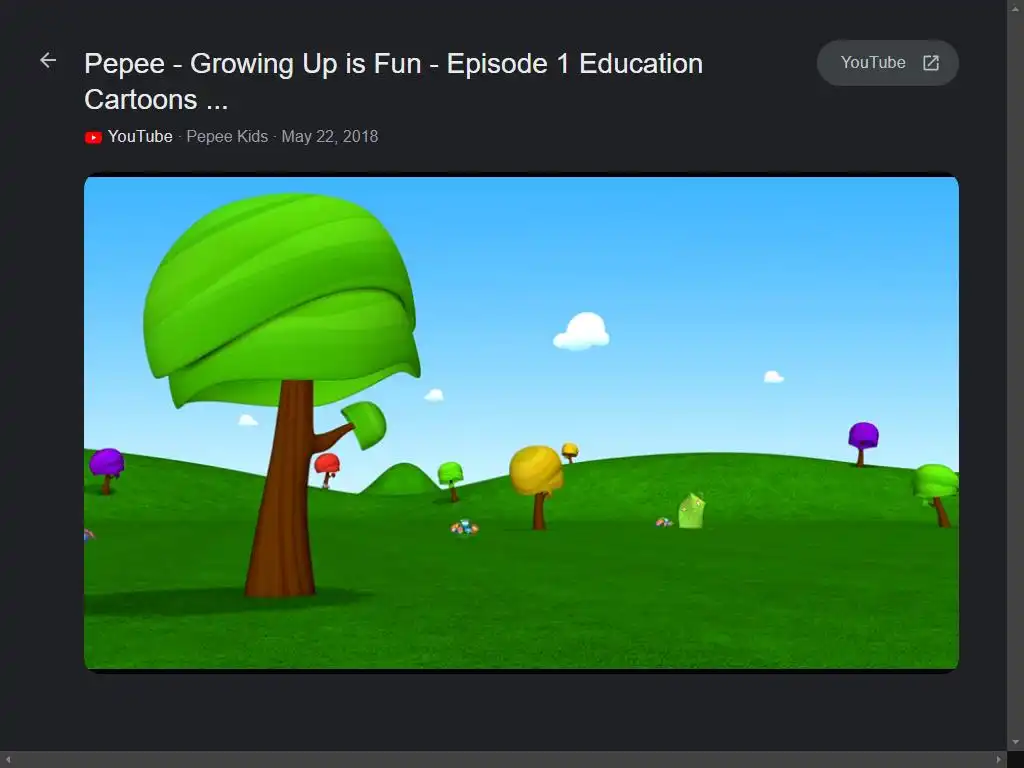Go back using the left arrow icon
Viewport: 1024px width, 768px height.
pos(48,61)
